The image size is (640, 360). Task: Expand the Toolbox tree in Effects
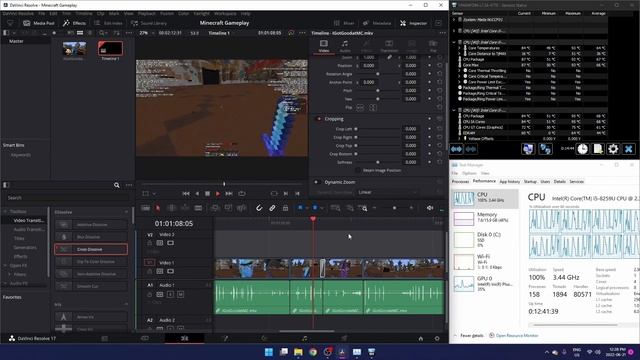click(5, 211)
